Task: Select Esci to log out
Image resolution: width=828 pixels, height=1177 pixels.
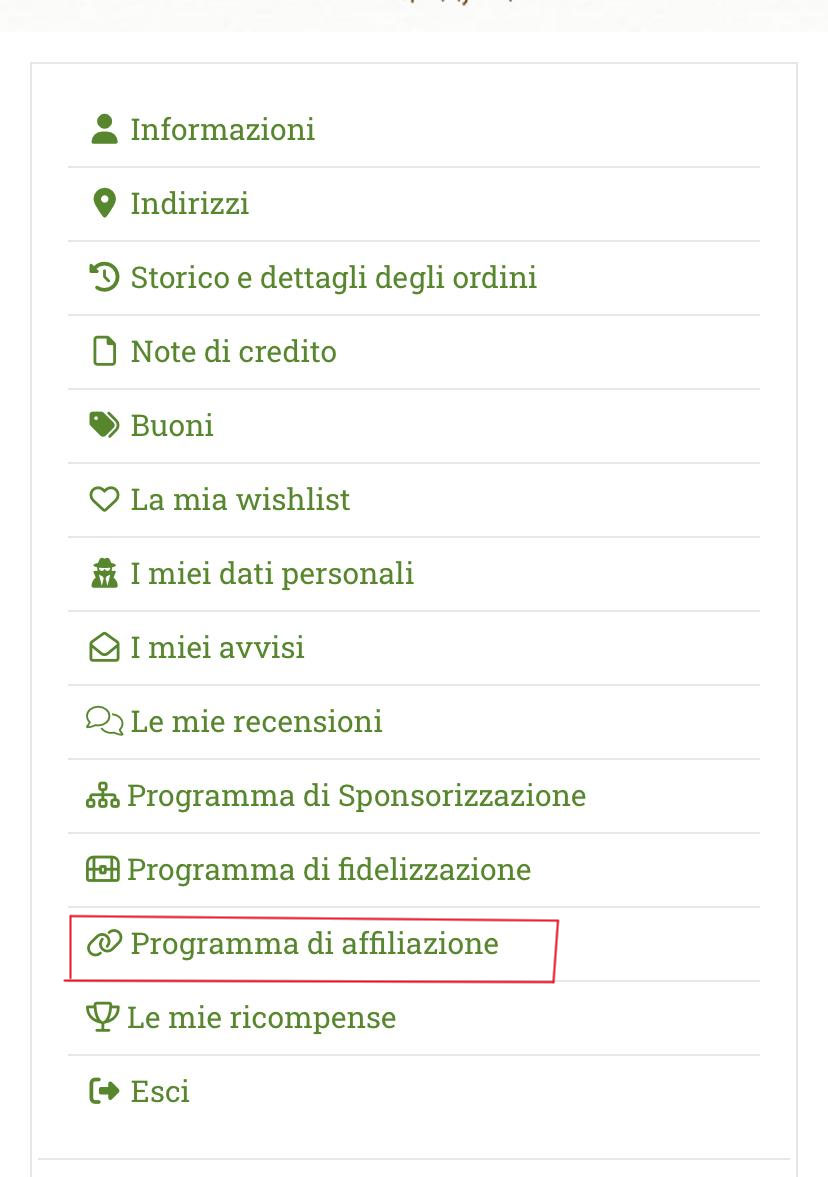Action: pos(160,1090)
